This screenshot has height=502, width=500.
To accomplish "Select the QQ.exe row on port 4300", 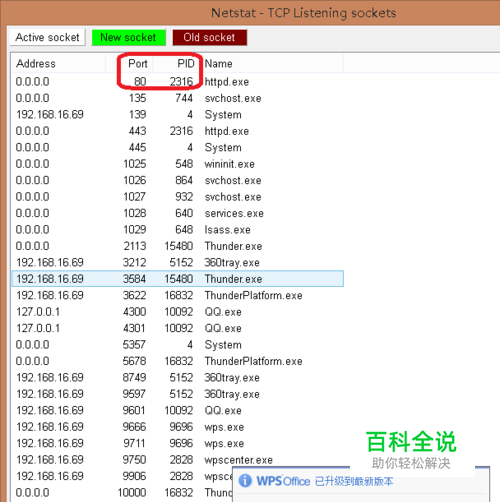I will click(x=178, y=312).
